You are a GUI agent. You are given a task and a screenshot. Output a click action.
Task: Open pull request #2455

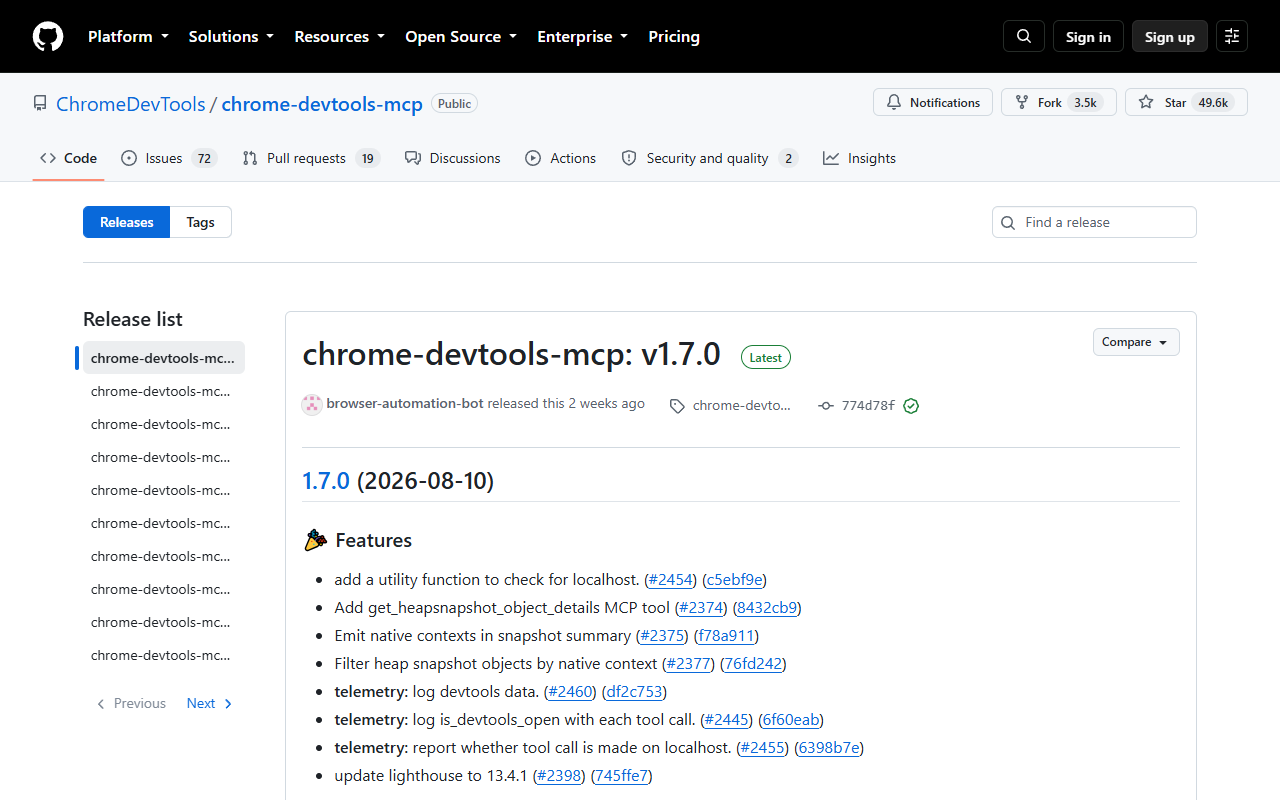pos(763,747)
